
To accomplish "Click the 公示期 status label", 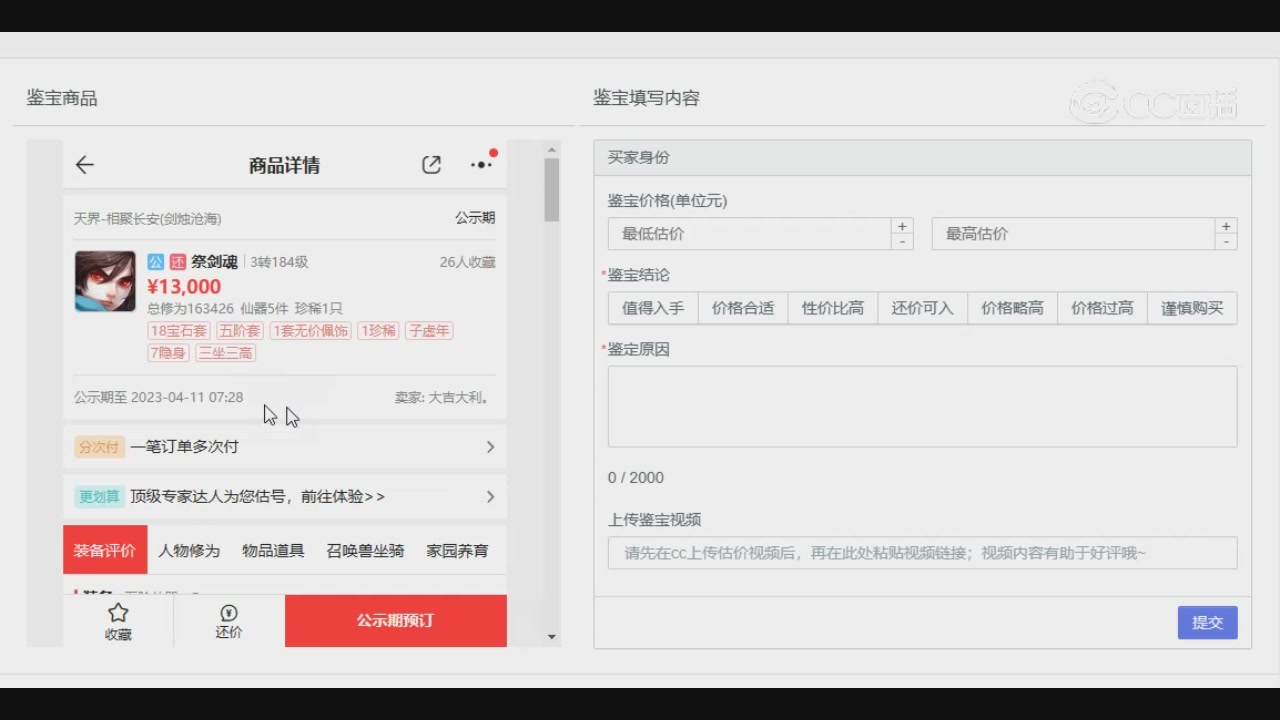I will pos(475,218).
